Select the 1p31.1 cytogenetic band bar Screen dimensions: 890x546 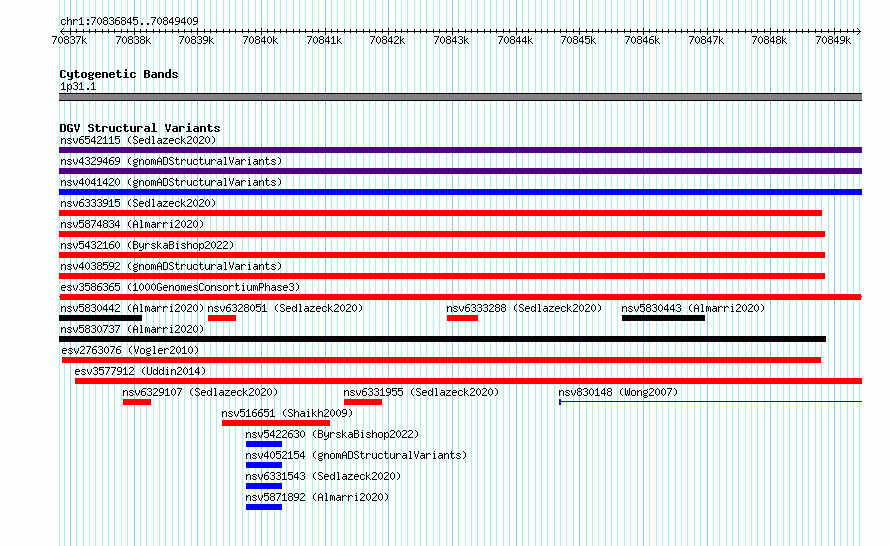pyautogui.click(x=460, y=97)
